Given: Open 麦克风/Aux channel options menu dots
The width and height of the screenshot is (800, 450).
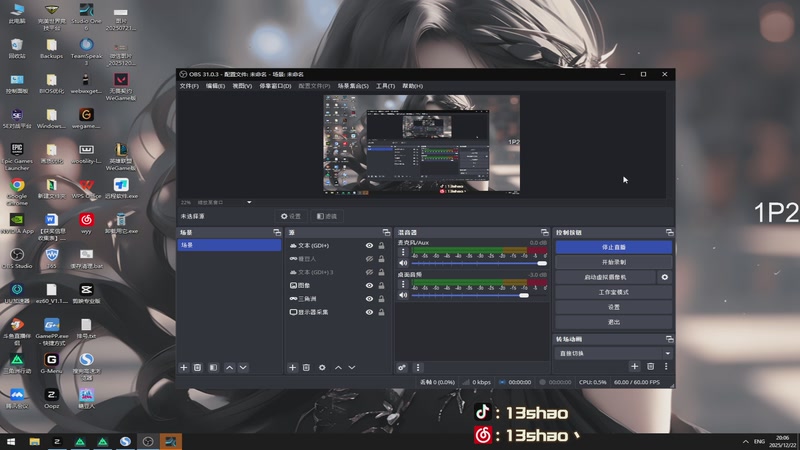Looking at the screenshot, I should coord(403,252).
